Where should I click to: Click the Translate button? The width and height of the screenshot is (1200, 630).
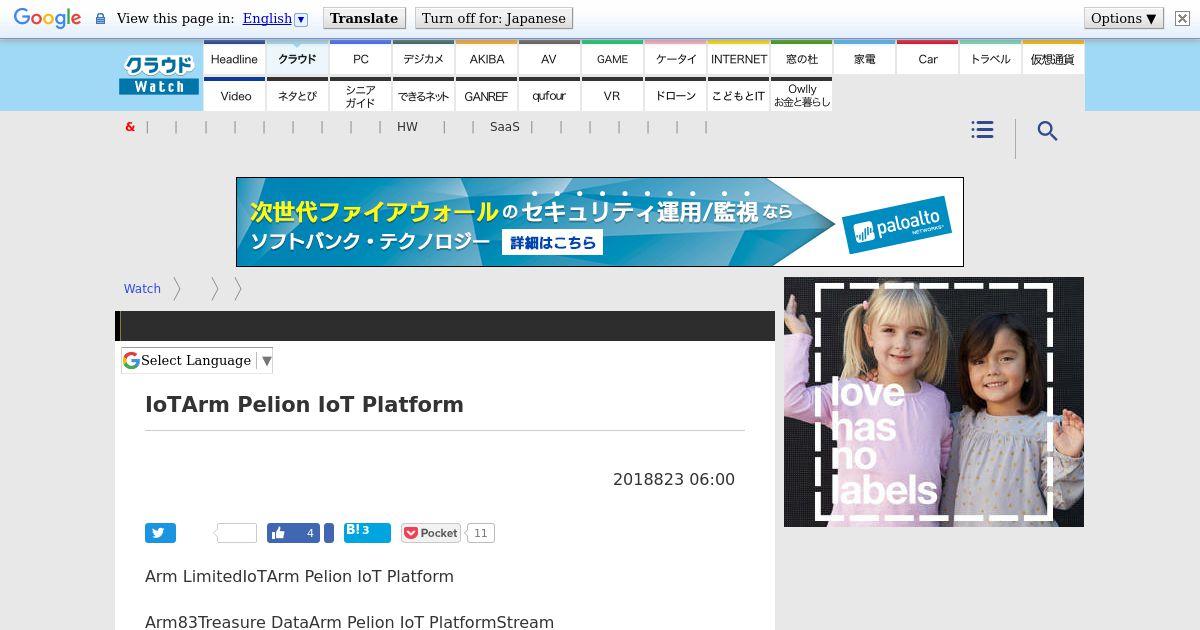[x=364, y=18]
